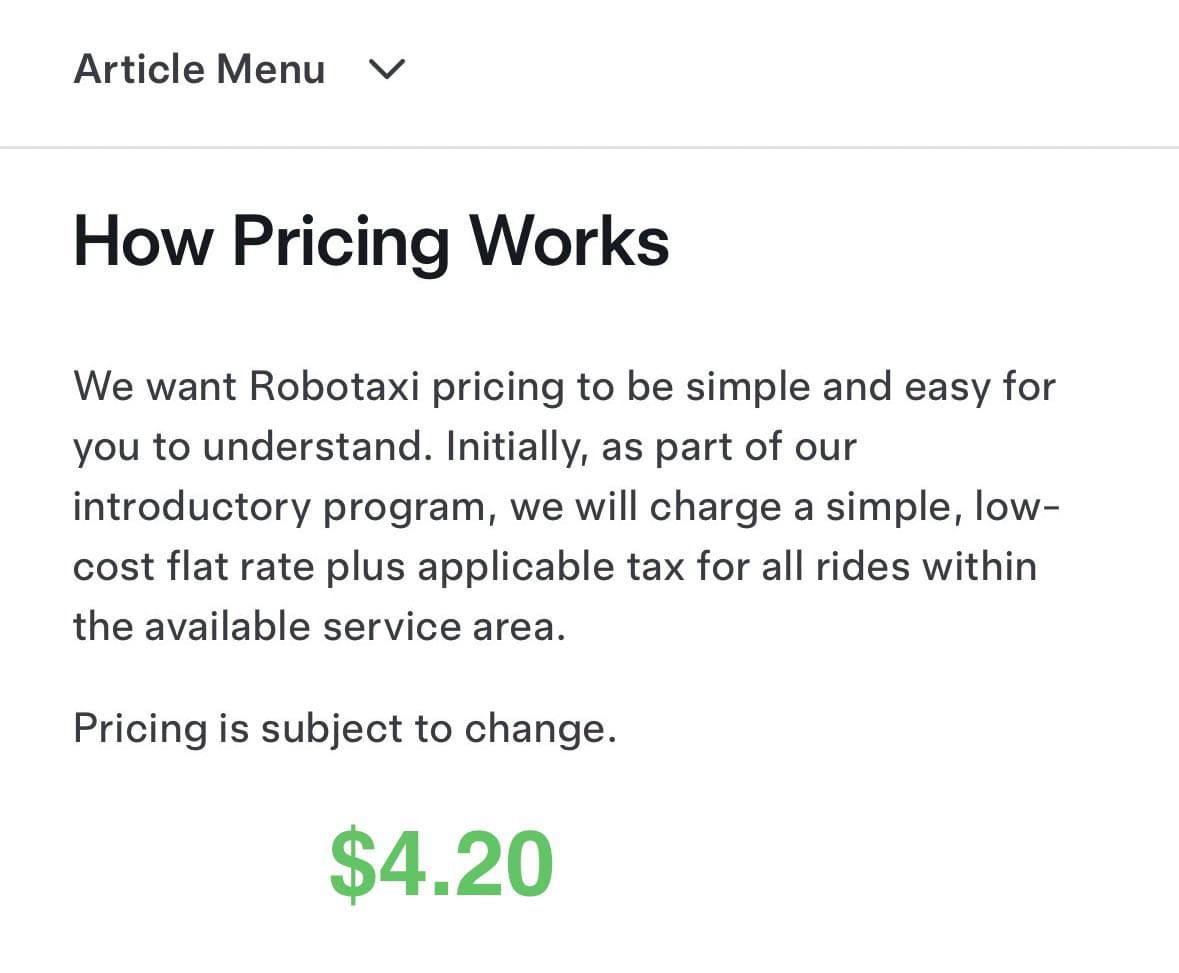Click 'introductory program' text

pyautogui.click(x=283, y=507)
